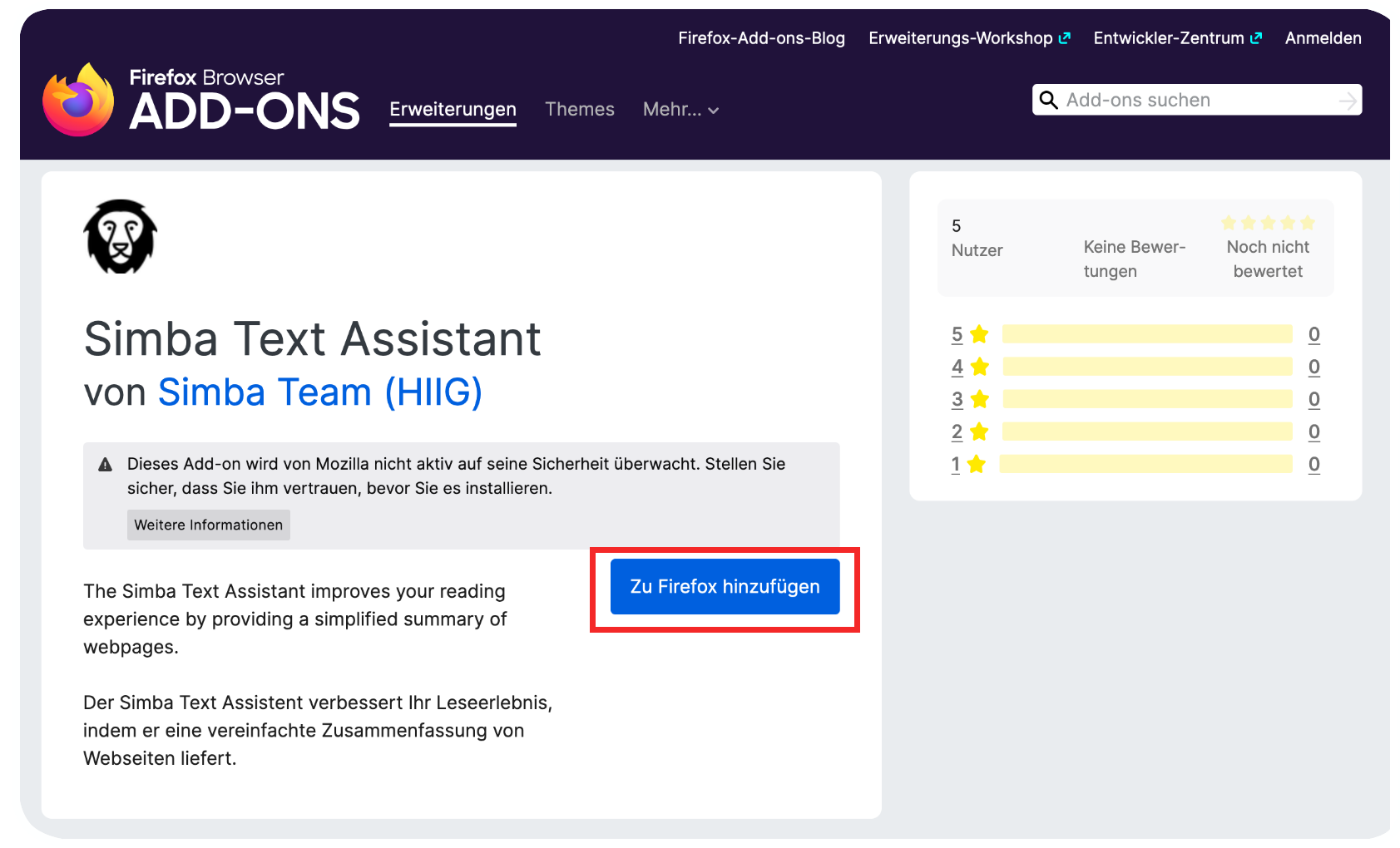The width and height of the screenshot is (1400, 848).
Task: Click the star icon in the 2 row
Action: (979, 431)
